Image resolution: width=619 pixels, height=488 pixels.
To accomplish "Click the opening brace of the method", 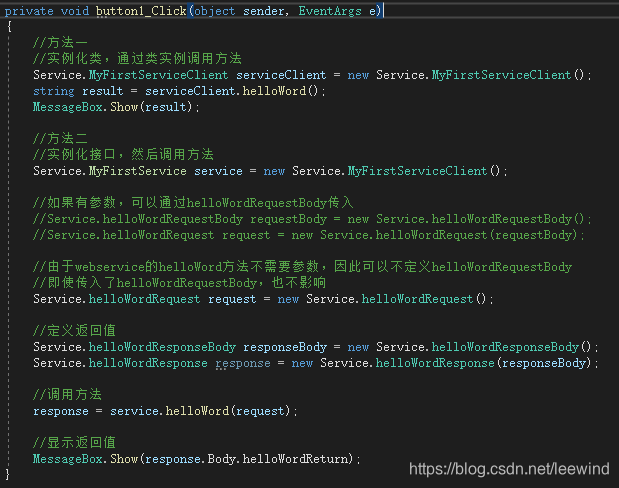I will pos(9,26).
